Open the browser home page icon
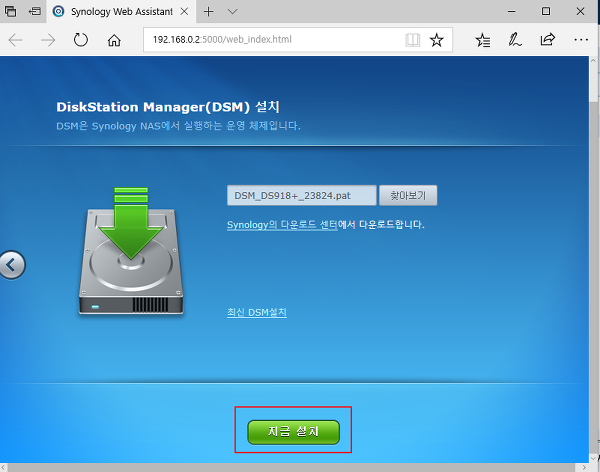Screen dimensions: 600x472 pos(114,40)
